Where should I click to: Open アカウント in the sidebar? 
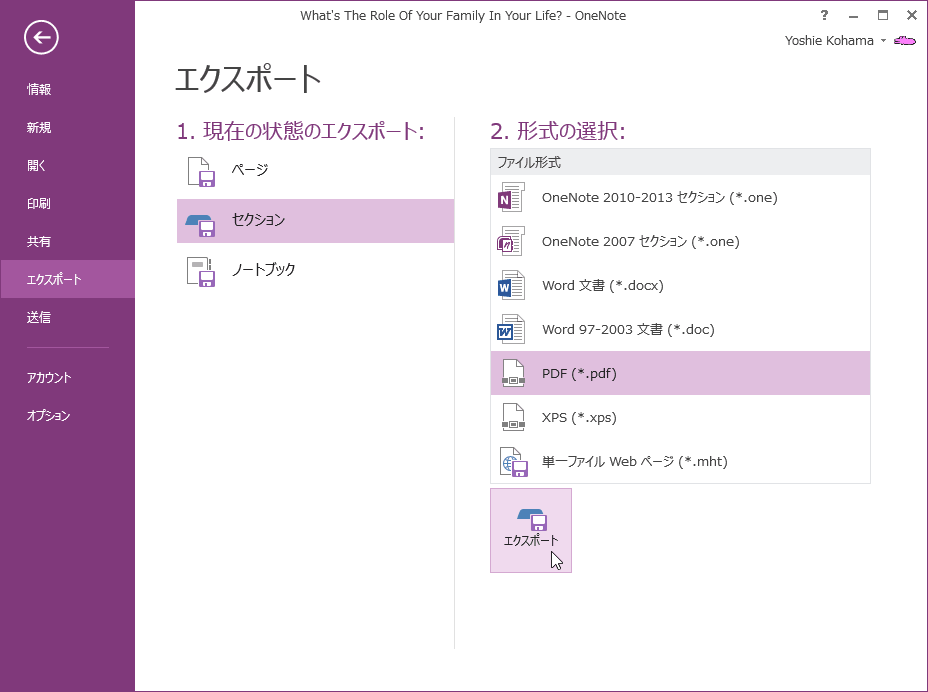click(x=67, y=377)
